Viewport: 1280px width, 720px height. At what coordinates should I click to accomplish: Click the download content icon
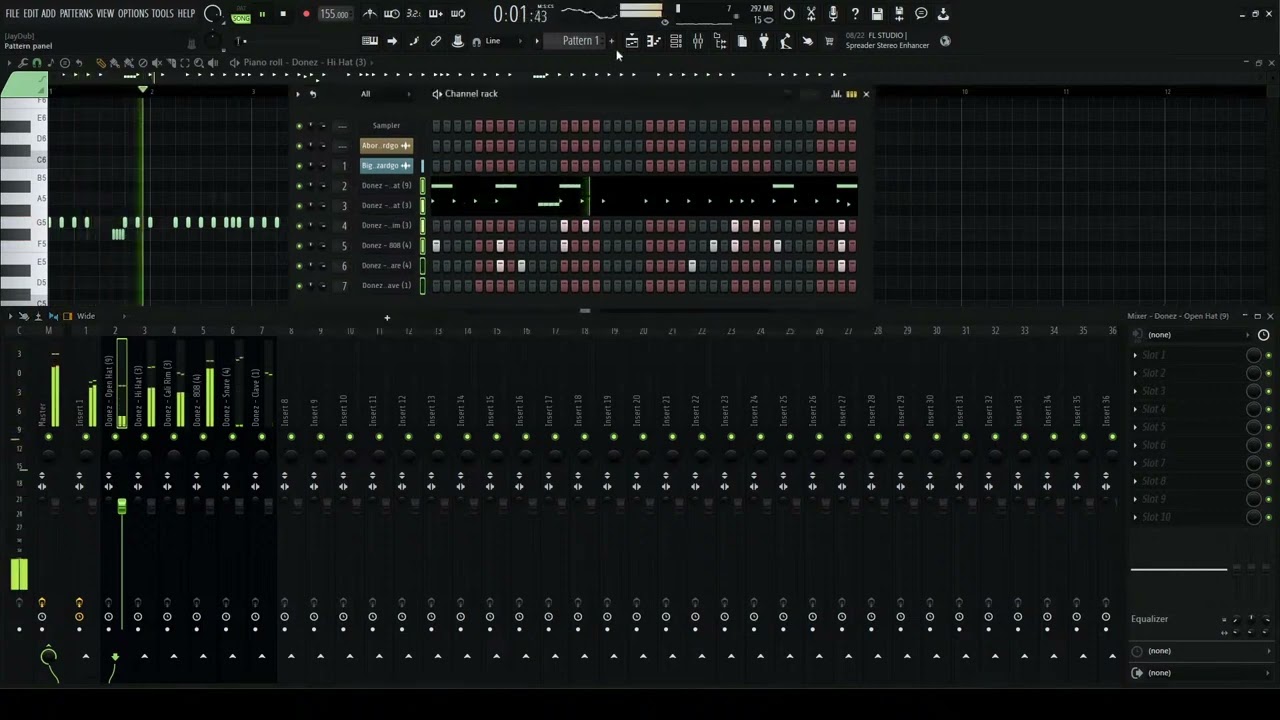[x=943, y=14]
